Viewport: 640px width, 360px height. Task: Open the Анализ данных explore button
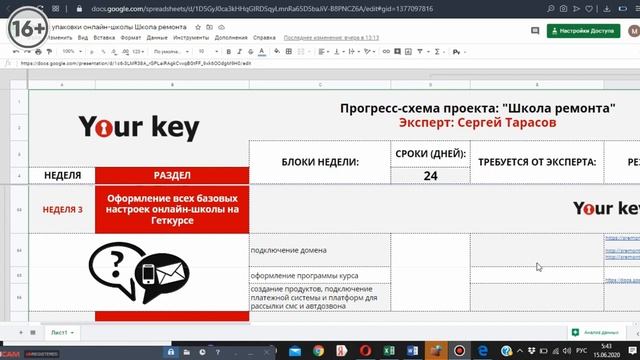click(x=596, y=333)
